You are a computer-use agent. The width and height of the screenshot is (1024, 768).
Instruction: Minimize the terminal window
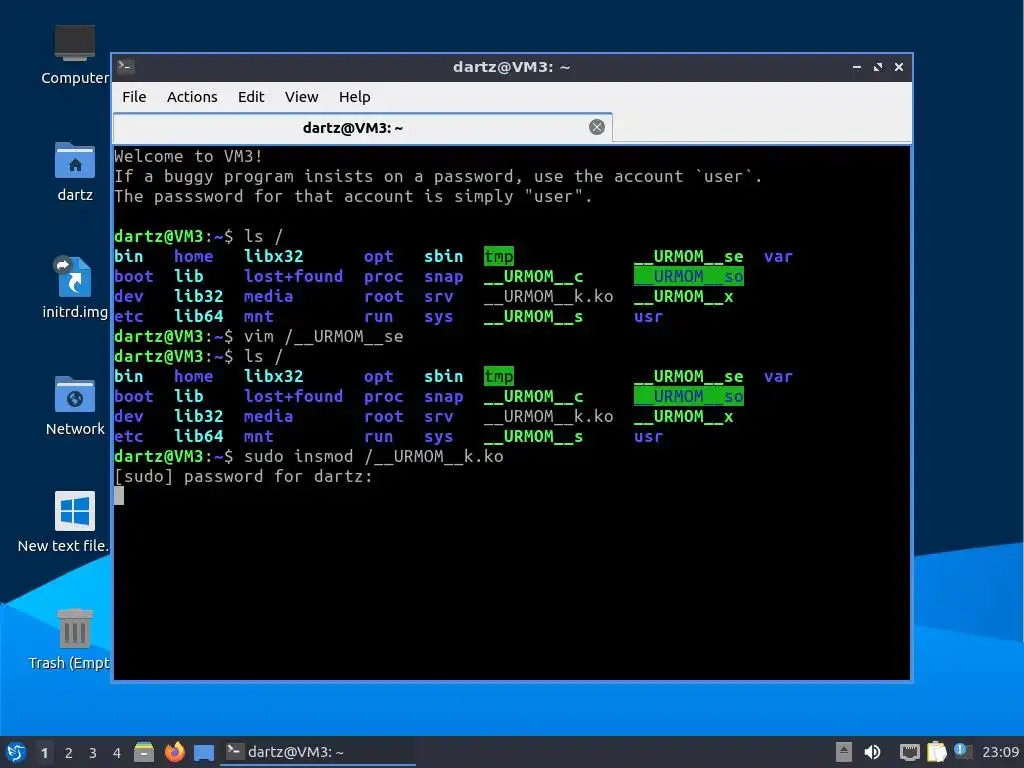(x=857, y=67)
